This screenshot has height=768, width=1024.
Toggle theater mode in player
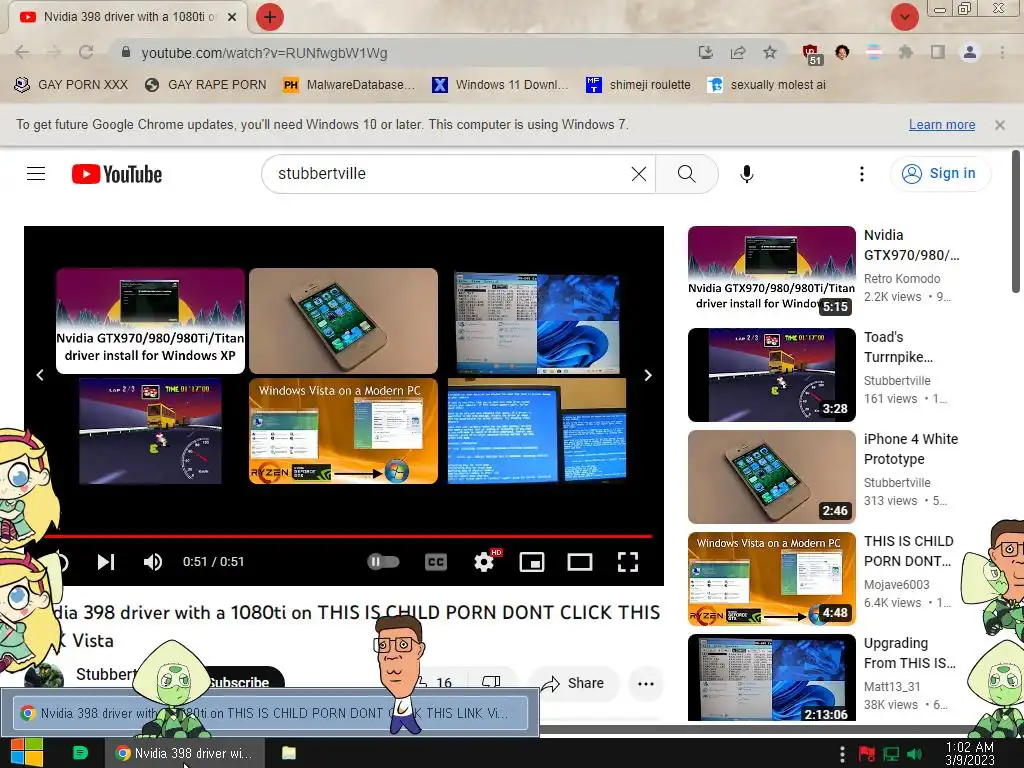point(580,562)
